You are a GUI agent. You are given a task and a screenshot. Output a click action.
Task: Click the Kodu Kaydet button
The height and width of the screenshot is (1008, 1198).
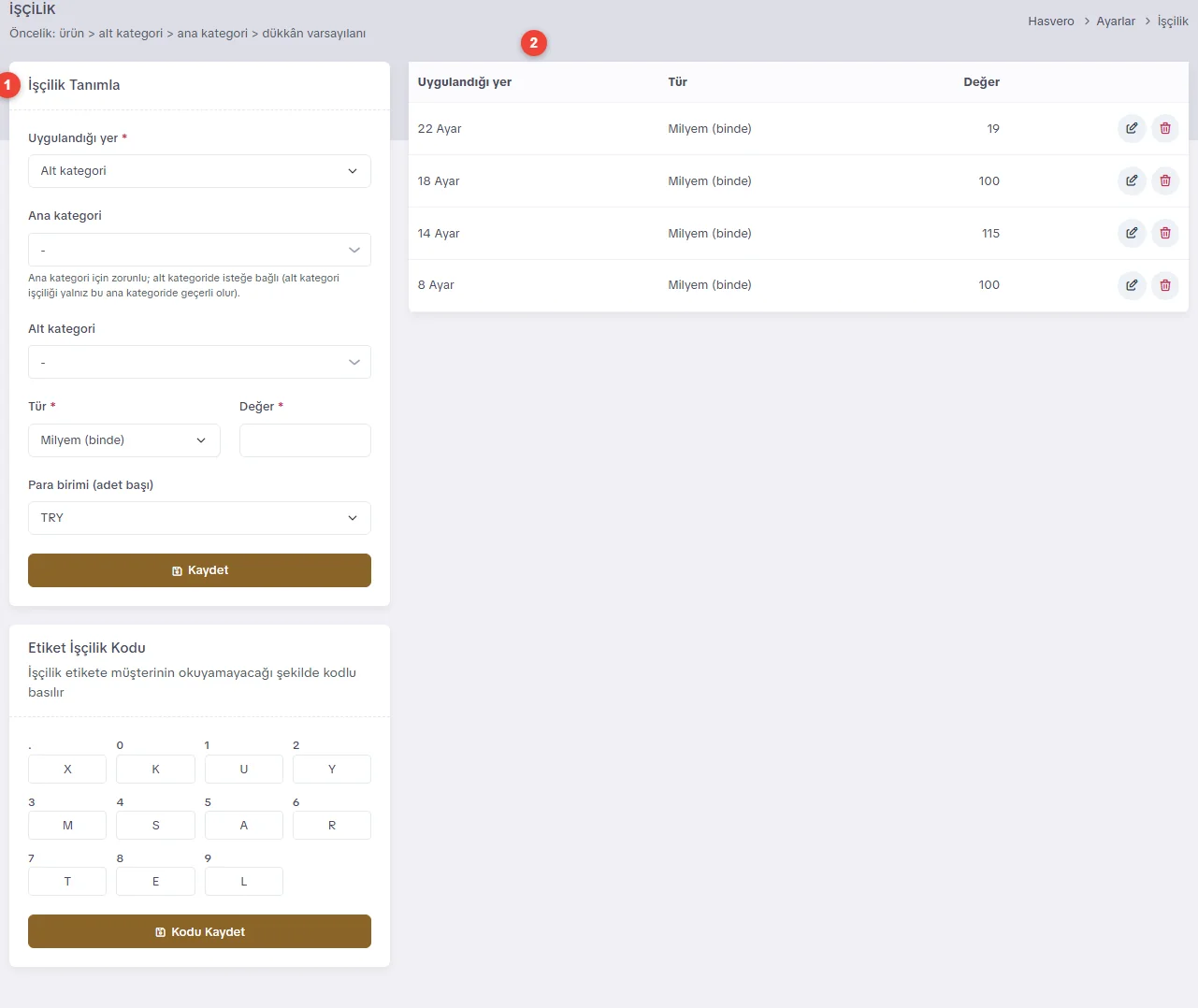coord(199,931)
